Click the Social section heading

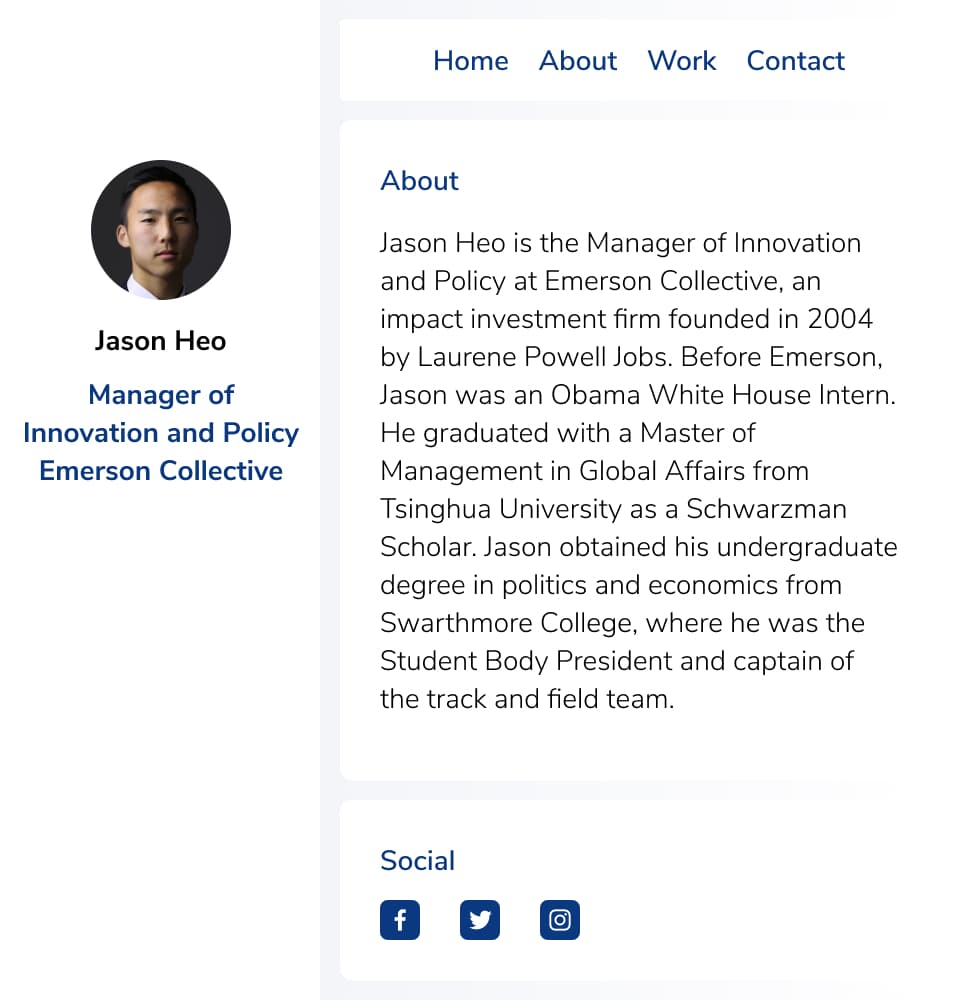(x=417, y=861)
